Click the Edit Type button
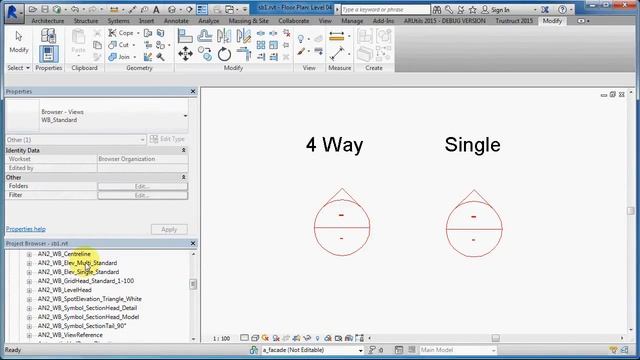 coord(167,139)
